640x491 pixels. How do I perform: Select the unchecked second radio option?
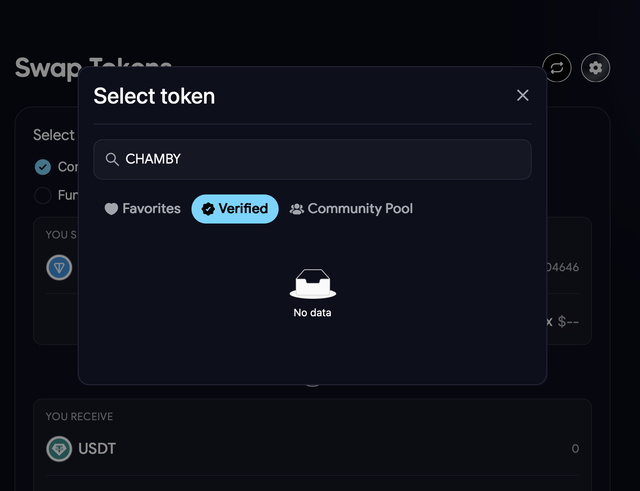click(43, 196)
